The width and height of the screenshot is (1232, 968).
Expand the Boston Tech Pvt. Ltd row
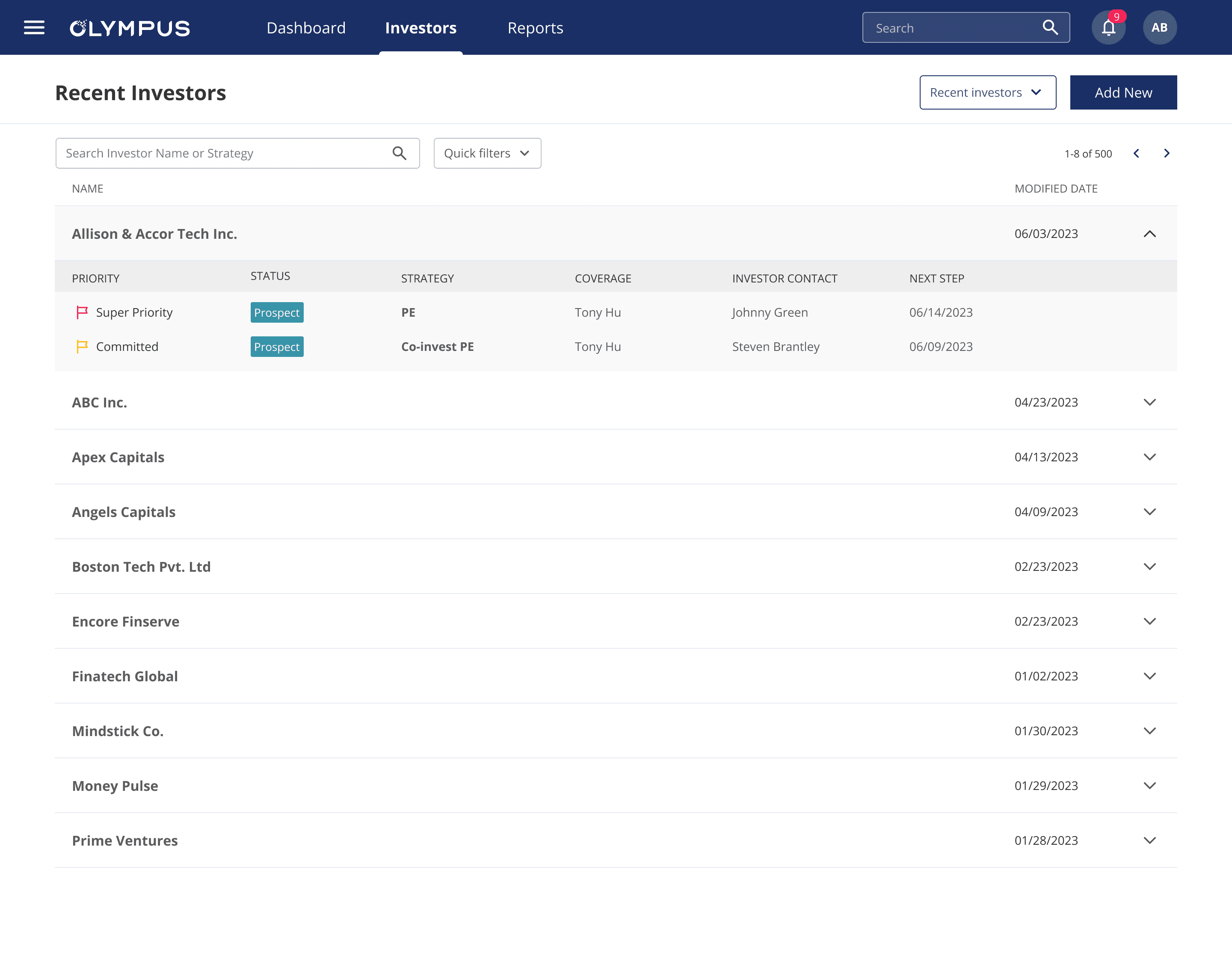(1149, 567)
